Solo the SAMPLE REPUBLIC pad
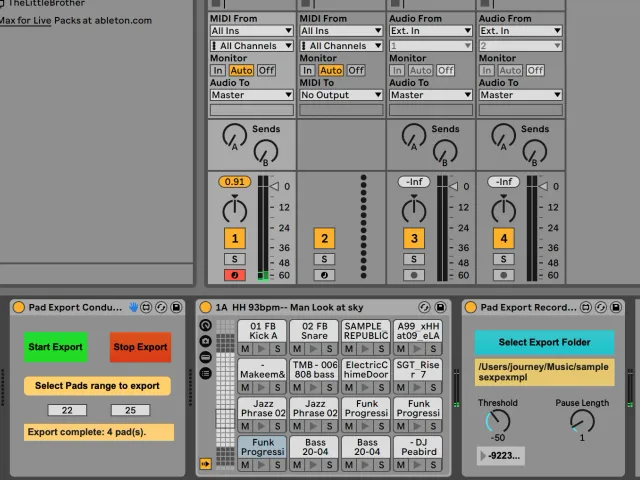The height and width of the screenshot is (480, 640). coord(381,349)
